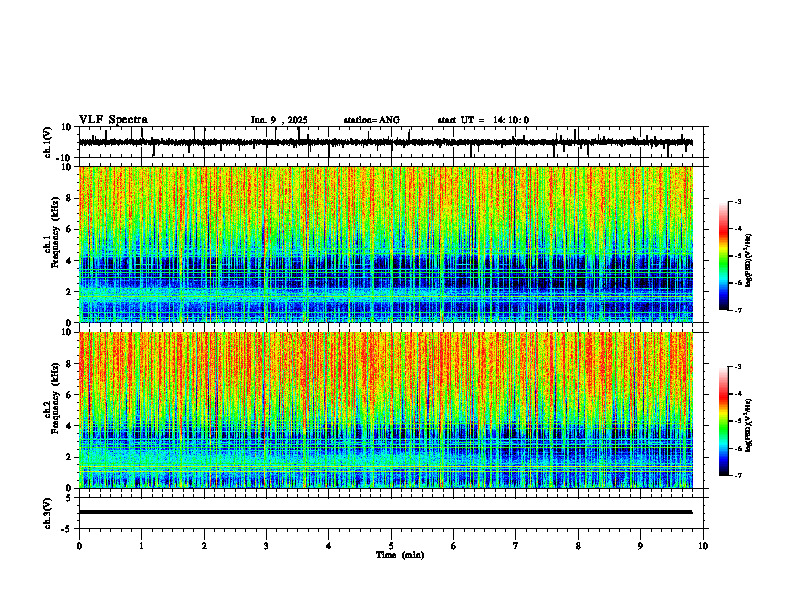Click the "-7" label on ch.2 color bar
Screen dimensions: 792x612
pyautogui.click(x=737, y=476)
